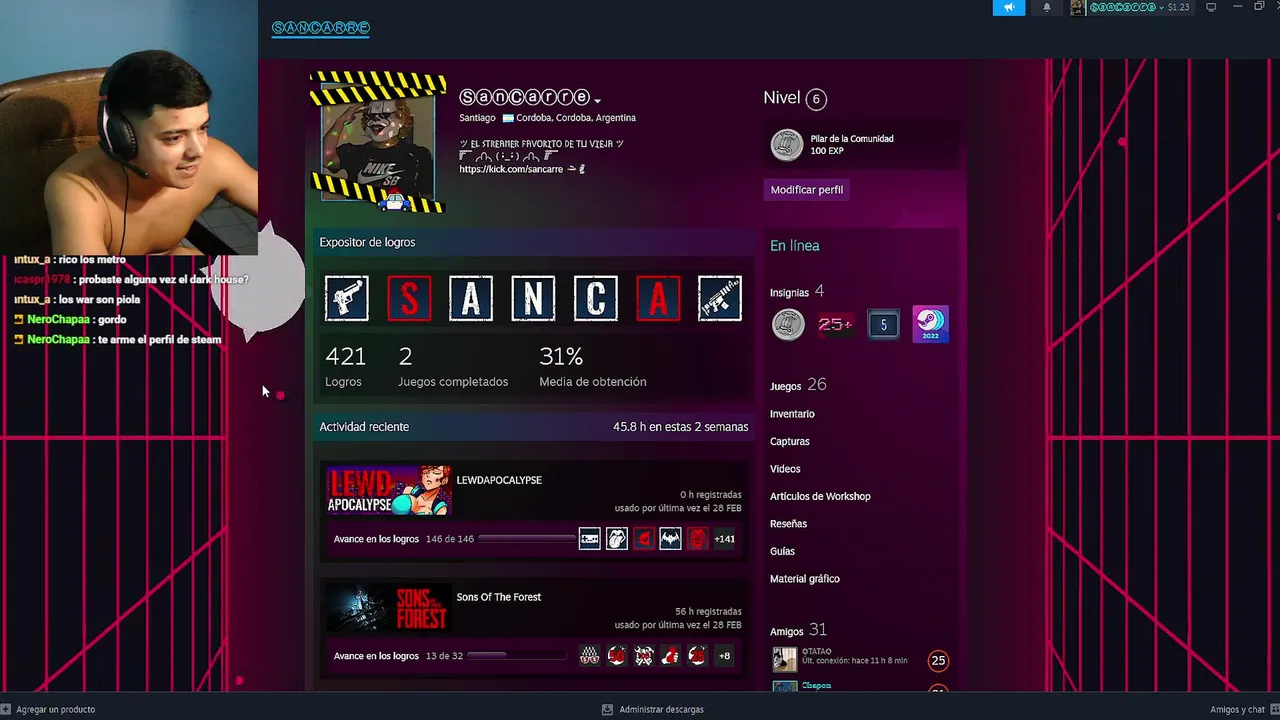Viewport: 1280px width, 720px height.
Task: Click Administrar descargas text
Action: 661,709
